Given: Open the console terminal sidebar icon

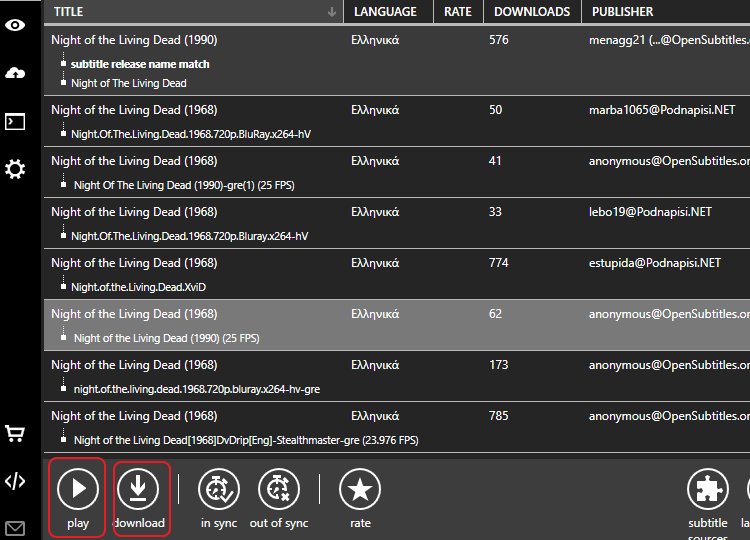Looking at the screenshot, I should [x=15, y=121].
